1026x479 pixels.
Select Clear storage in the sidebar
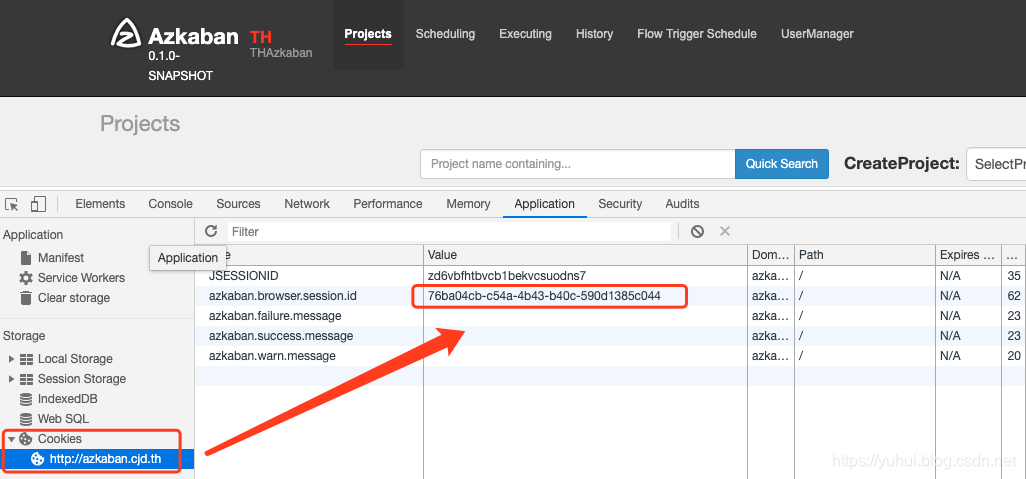tap(74, 298)
